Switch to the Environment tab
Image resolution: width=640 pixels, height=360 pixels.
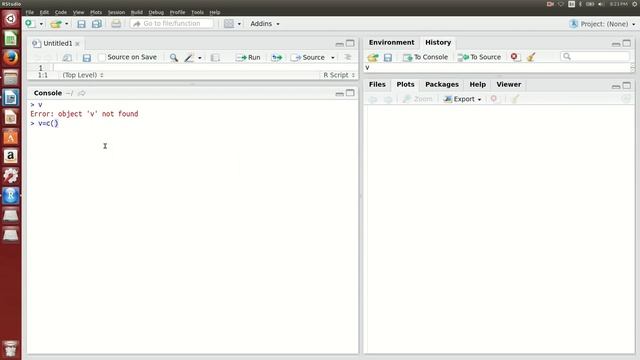391,42
